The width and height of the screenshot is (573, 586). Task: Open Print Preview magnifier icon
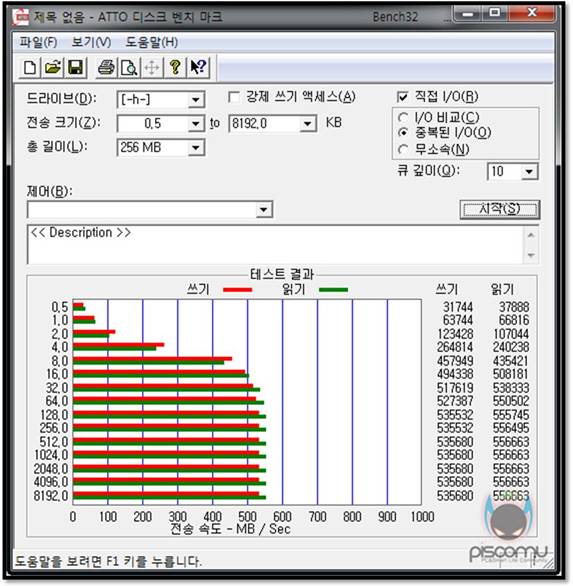[x=129, y=68]
